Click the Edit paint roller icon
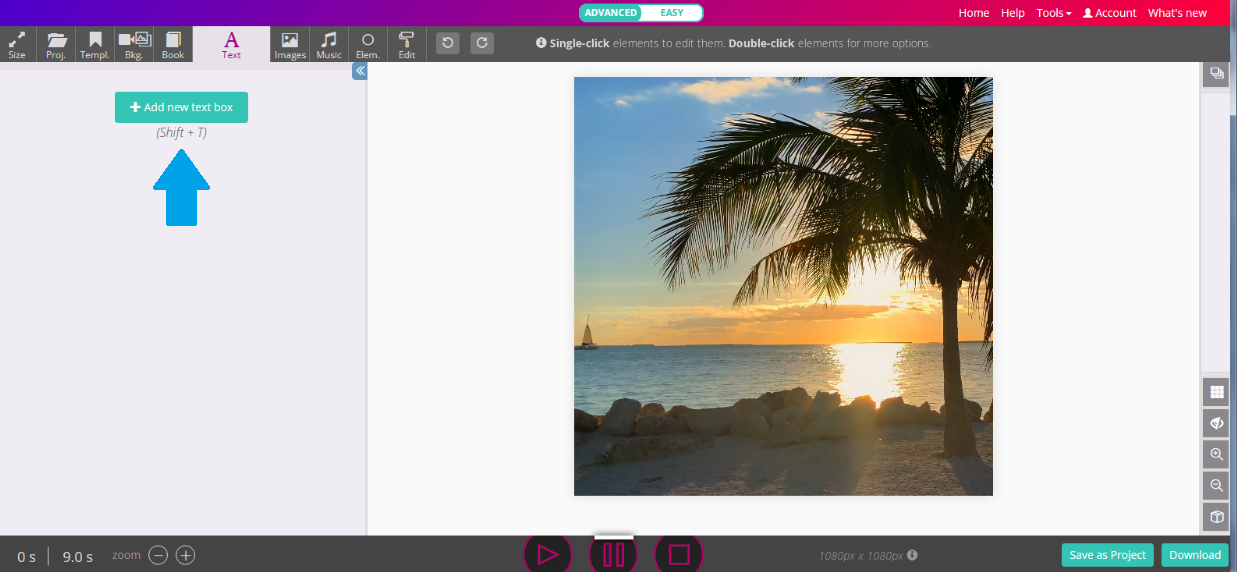Viewport: 1237px width, 572px height. [406, 45]
